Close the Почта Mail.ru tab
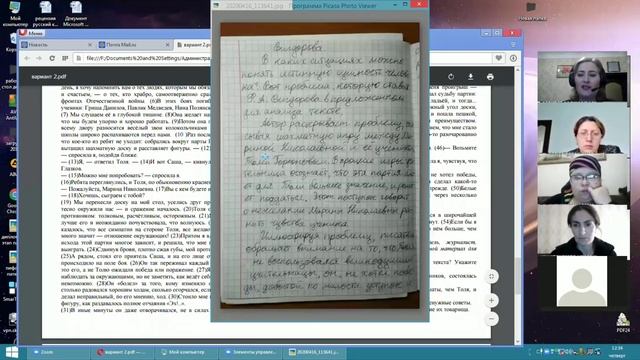Viewport: 640px width, 360px height. 167,44
